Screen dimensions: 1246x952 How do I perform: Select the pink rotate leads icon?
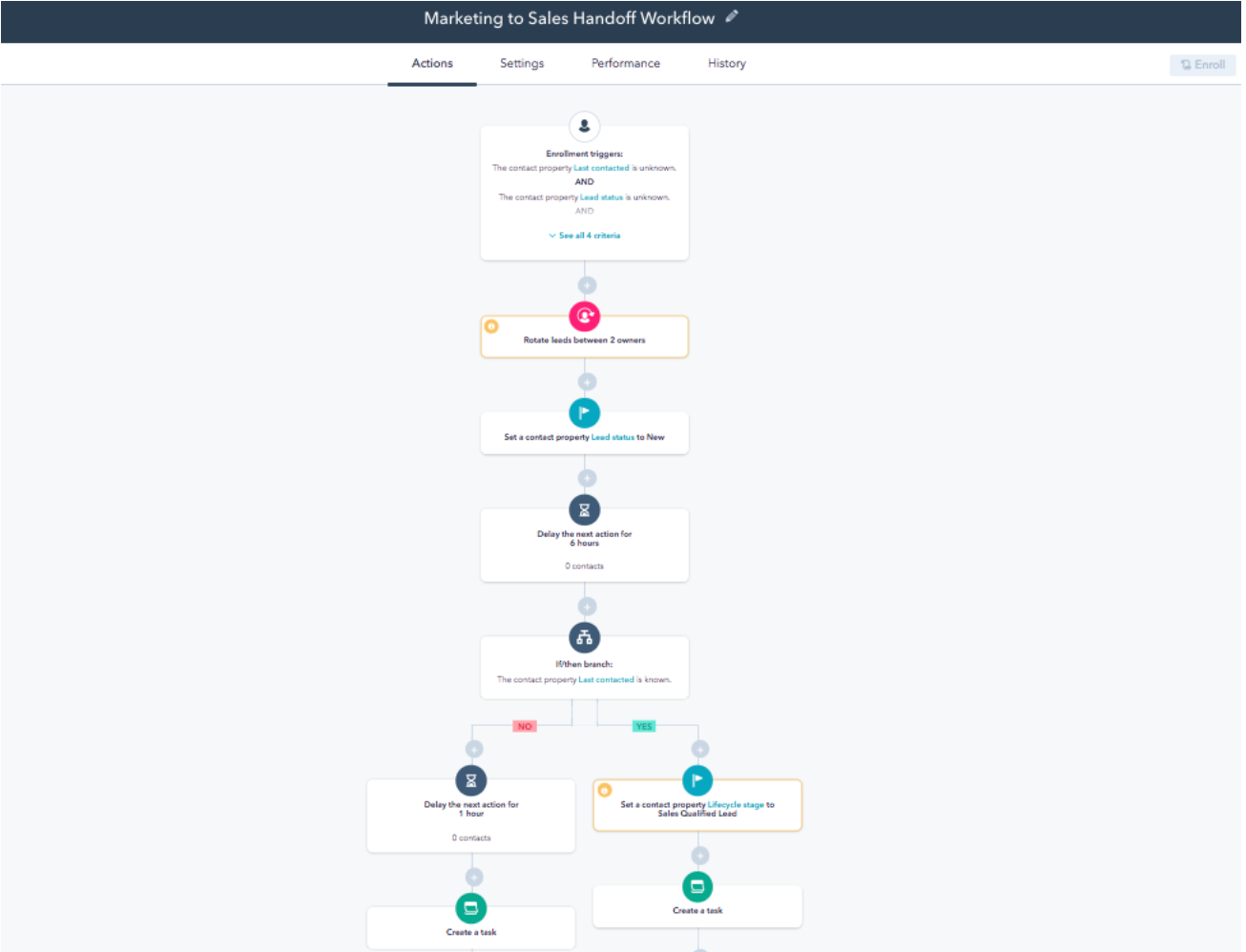(x=584, y=316)
